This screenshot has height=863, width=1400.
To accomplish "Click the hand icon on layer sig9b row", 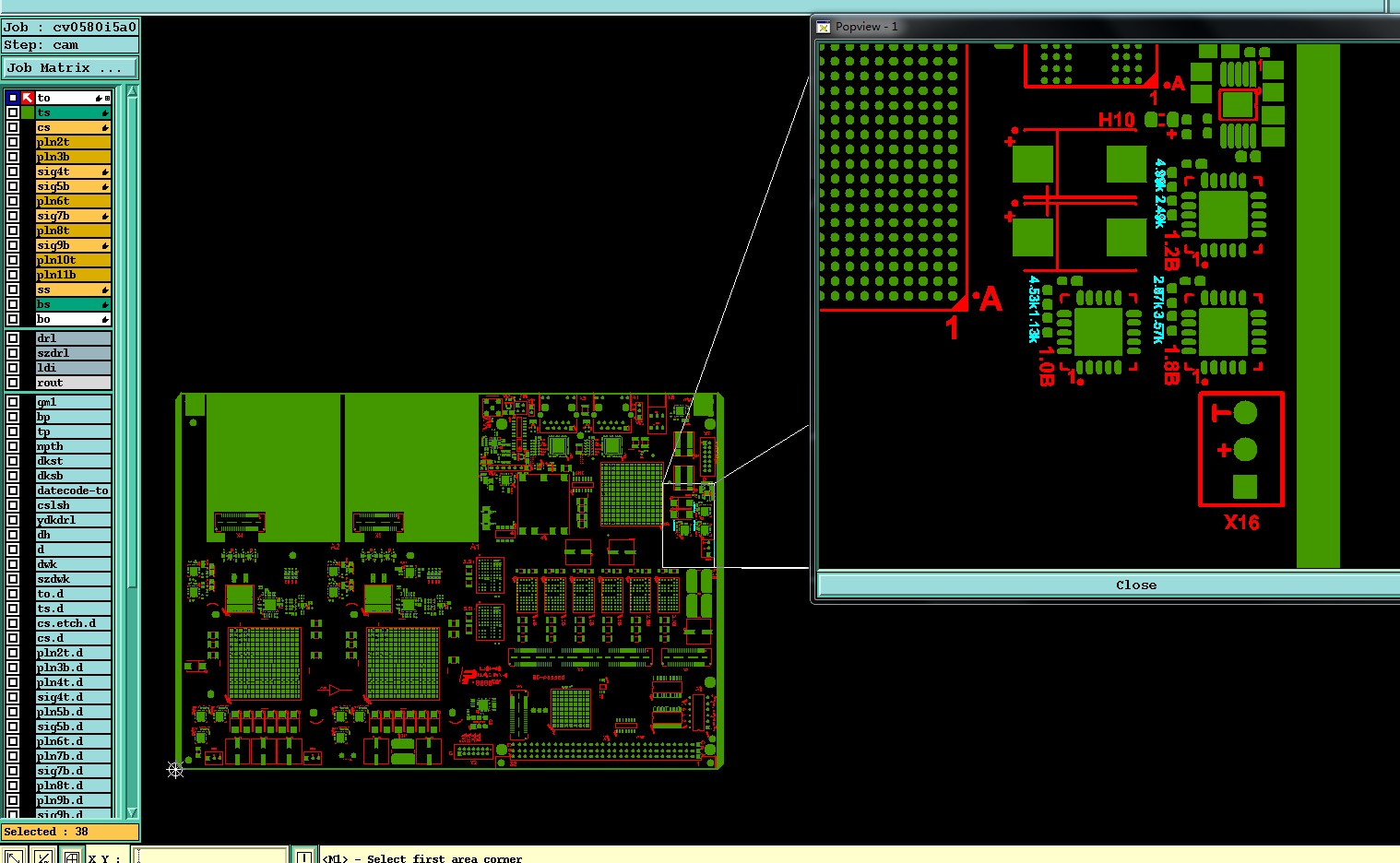I will [x=105, y=245].
